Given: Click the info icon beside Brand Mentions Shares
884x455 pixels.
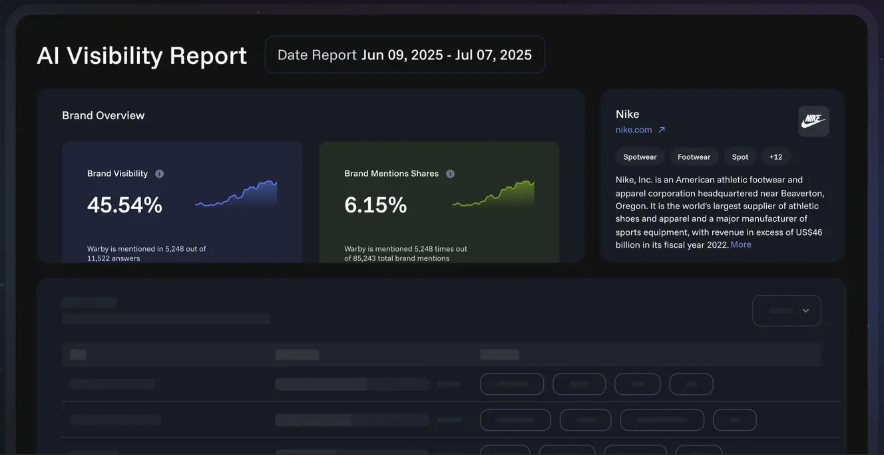Looking at the screenshot, I should click(450, 174).
